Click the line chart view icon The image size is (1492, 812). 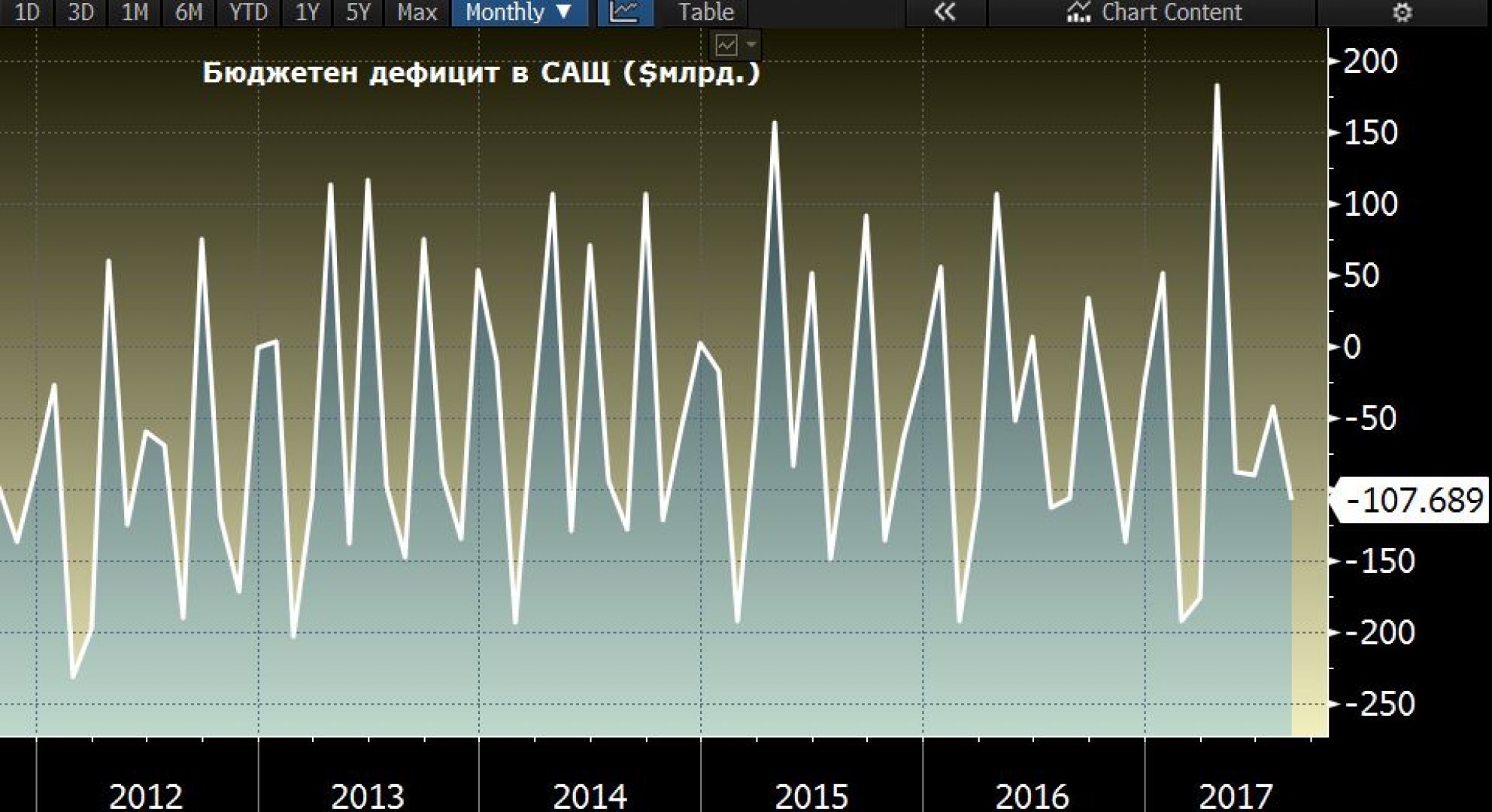point(624,12)
